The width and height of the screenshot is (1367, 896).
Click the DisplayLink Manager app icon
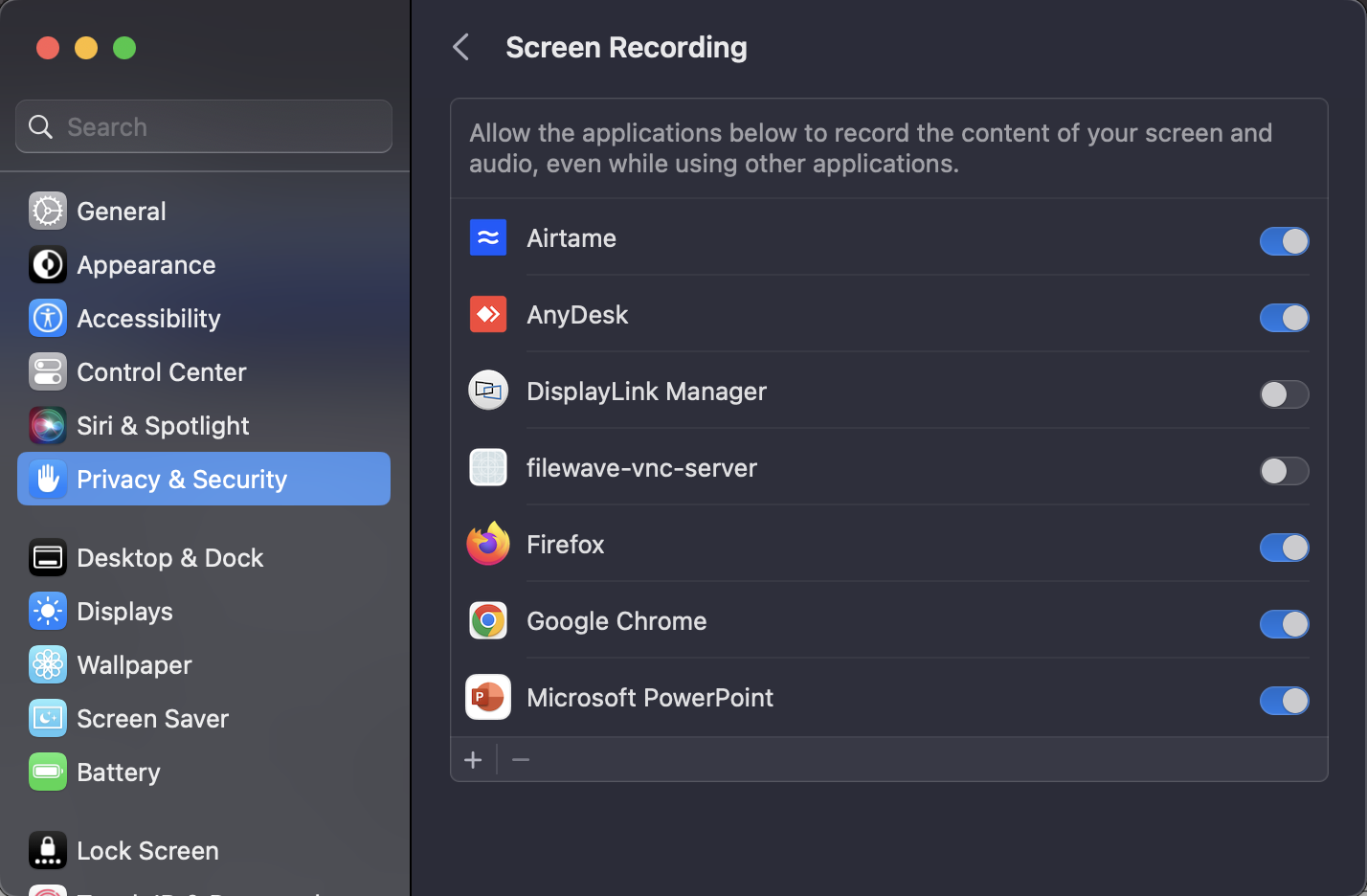[x=488, y=391]
